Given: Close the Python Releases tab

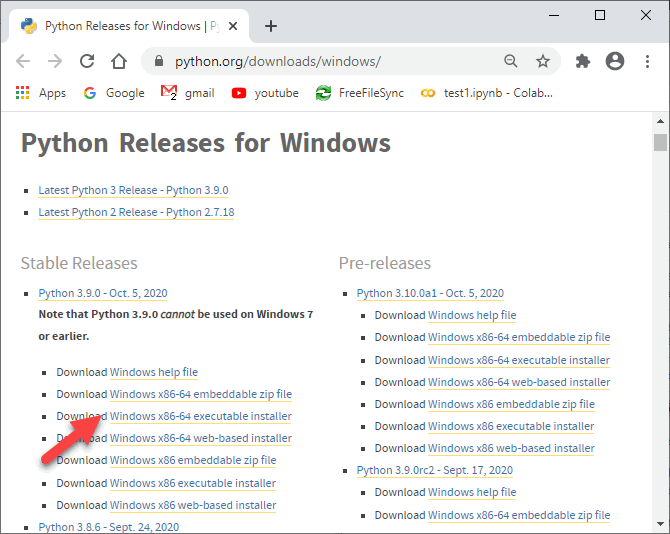Looking at the screenshot, I should (233, 26).
